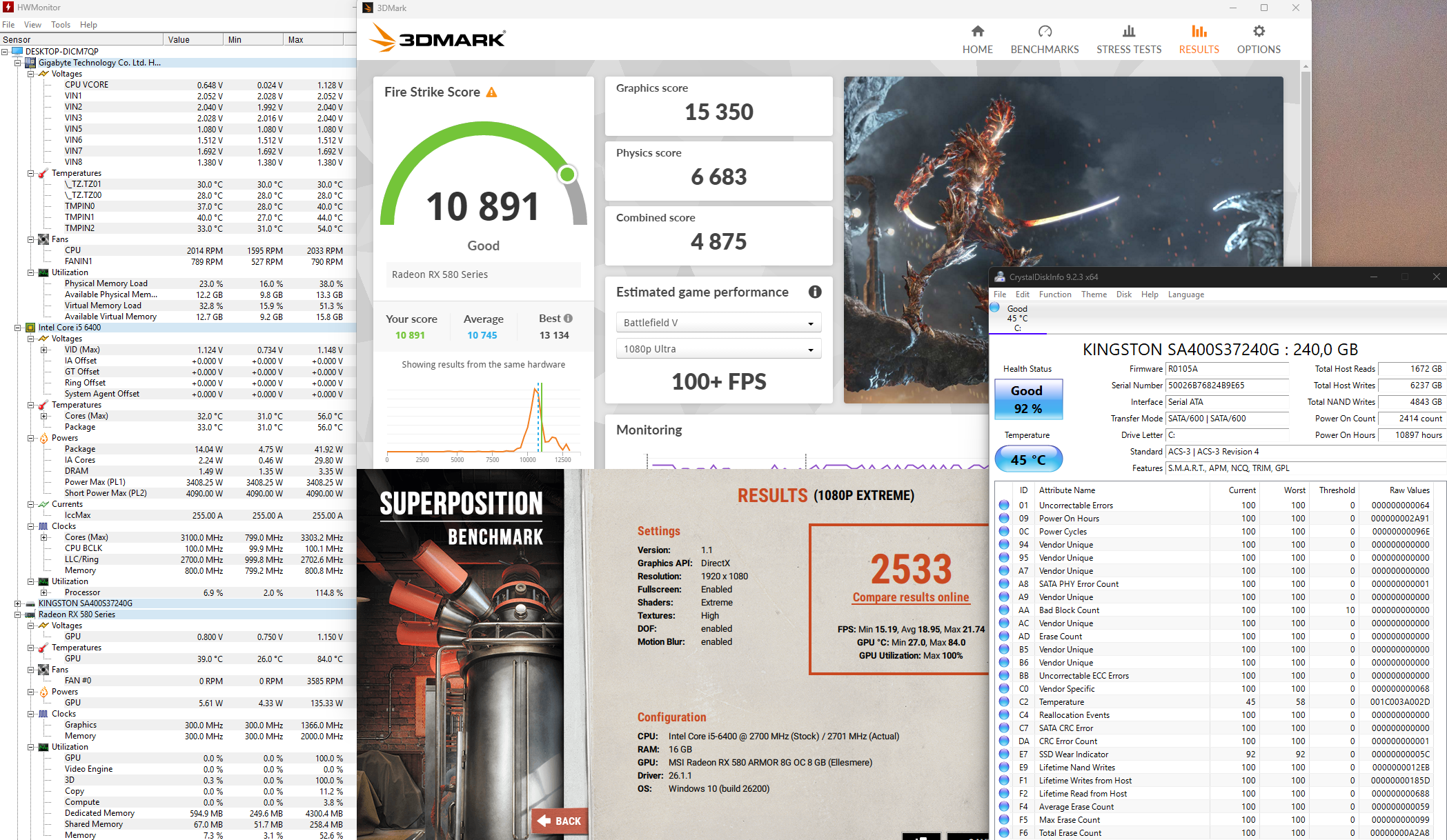Open CrystalDiskInfo Function menu

click(1054, 294)
